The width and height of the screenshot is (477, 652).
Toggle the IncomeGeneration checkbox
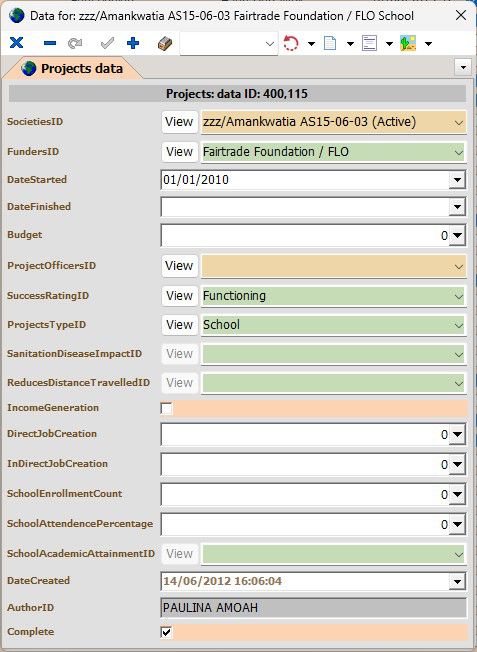(x=166, y=409)
